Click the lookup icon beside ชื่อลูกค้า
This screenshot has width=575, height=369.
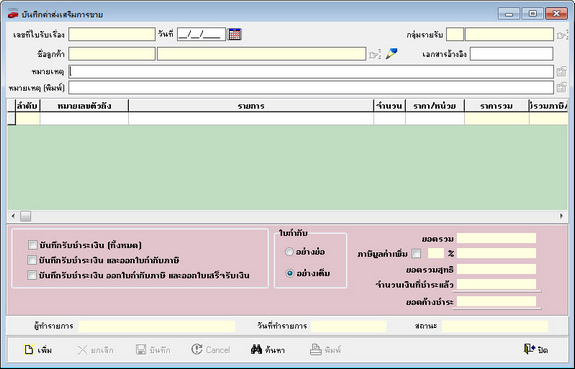374,55
